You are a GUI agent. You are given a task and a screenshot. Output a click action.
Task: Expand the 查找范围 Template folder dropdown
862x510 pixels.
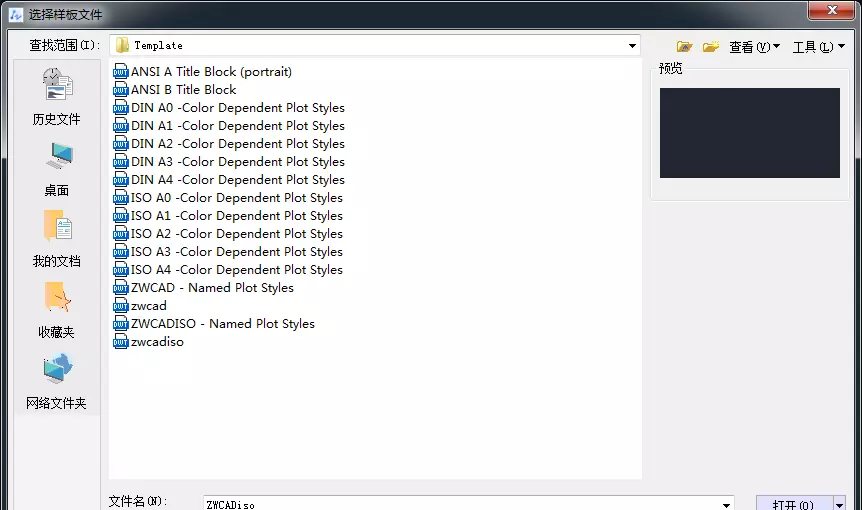coord(632,46)
